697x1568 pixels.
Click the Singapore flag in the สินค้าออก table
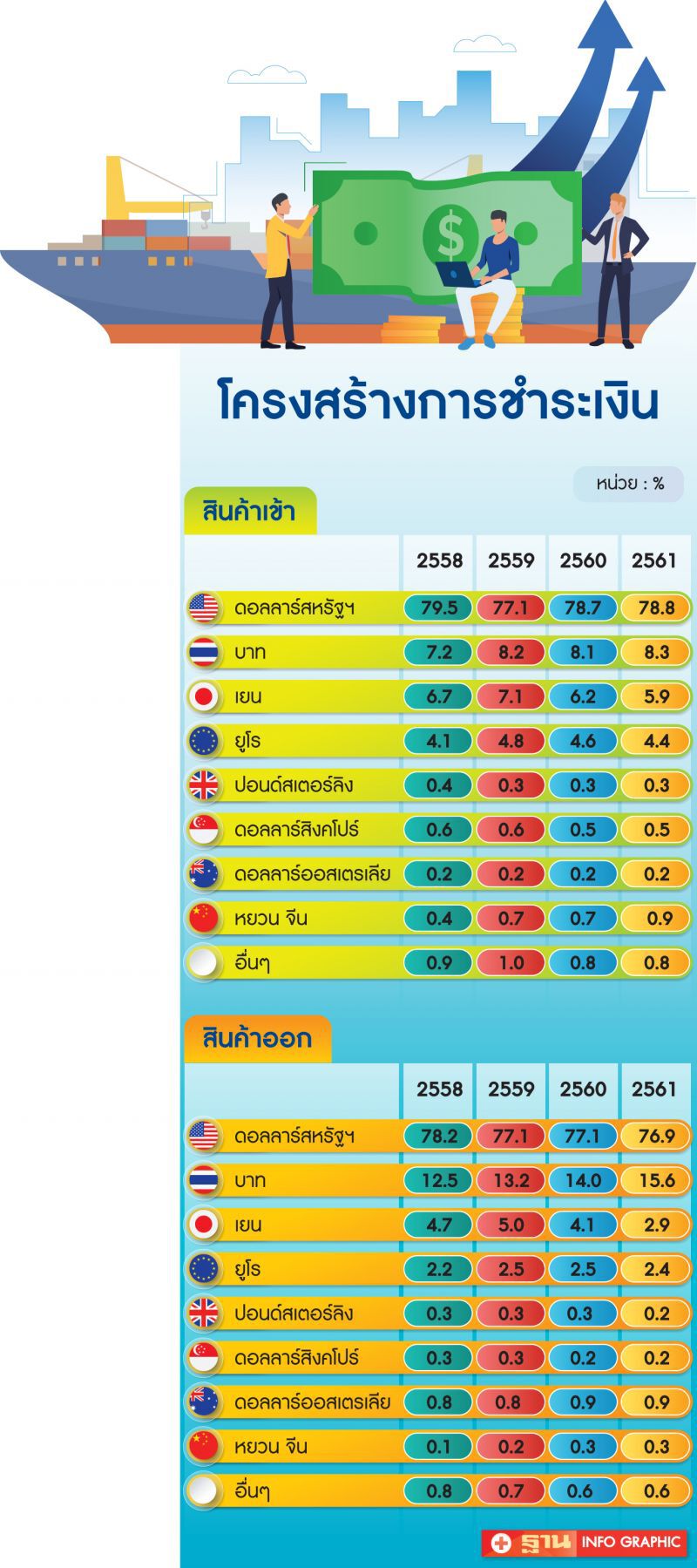(x=204, y=1358)
